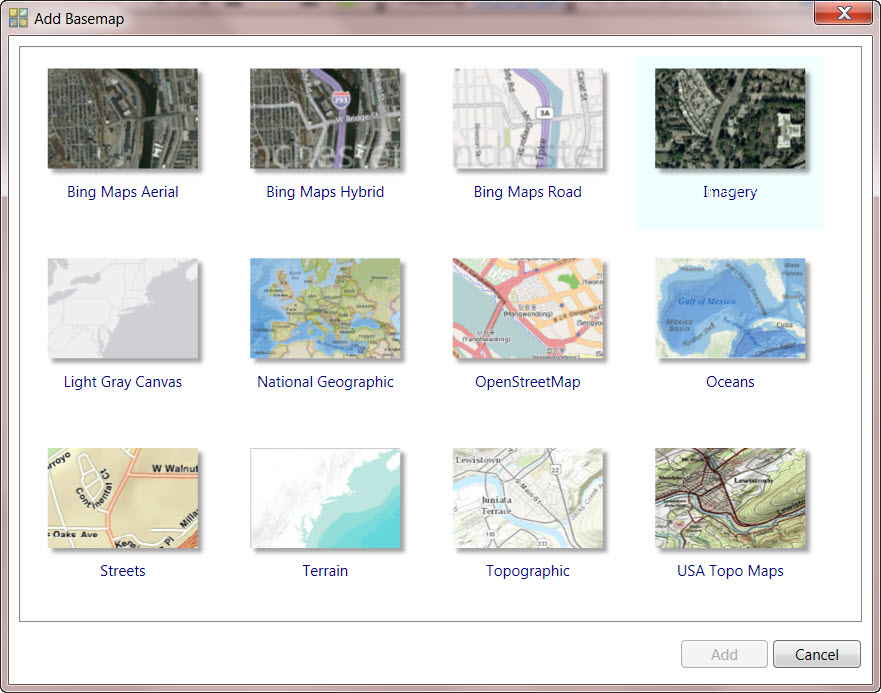Viewport: 881px width, 693px height.
Task: Pick the Imagery basemap thumbnail
Action: 730,119
